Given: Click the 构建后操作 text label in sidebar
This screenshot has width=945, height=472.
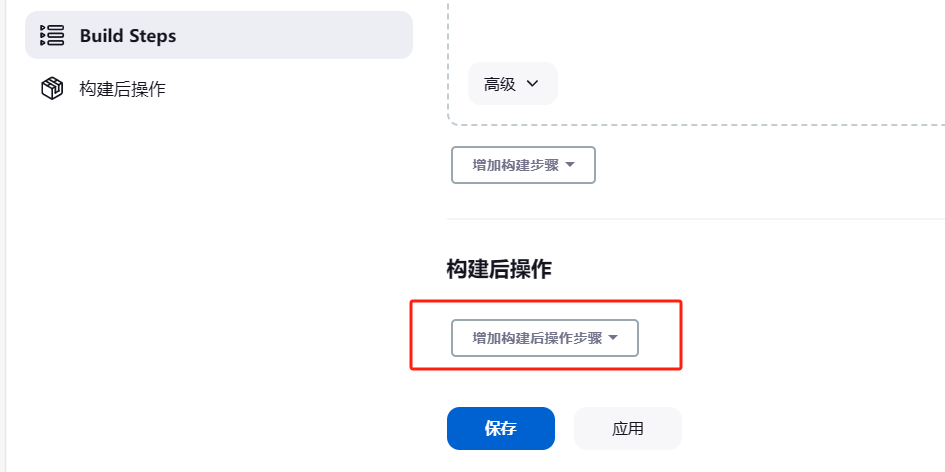Looking at the screenshot, I should pos(122,89).
